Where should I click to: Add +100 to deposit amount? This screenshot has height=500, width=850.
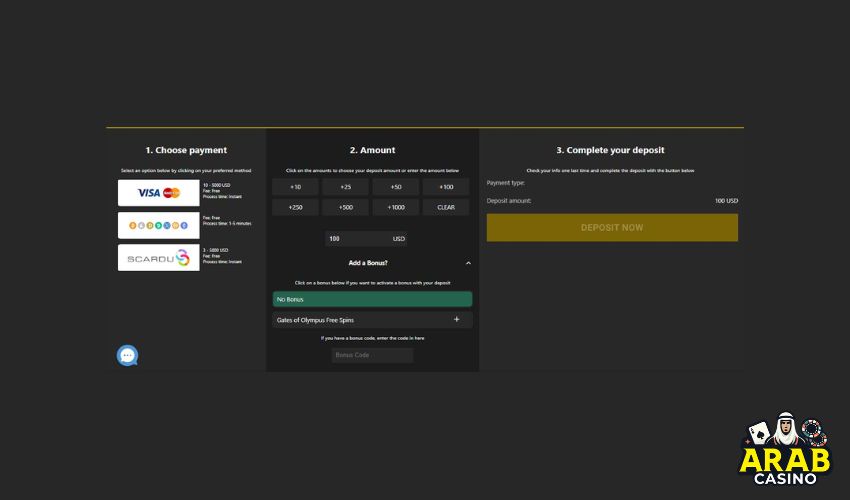(446, 187)
